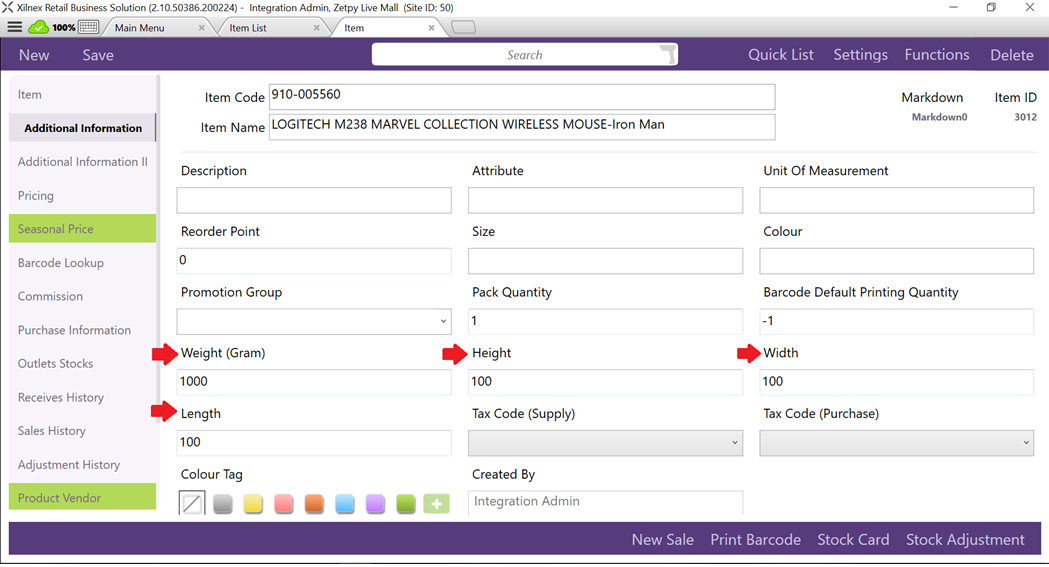The image size is (1049, 567).
Task: Select the green colour tag
Action: pos(405,503)
